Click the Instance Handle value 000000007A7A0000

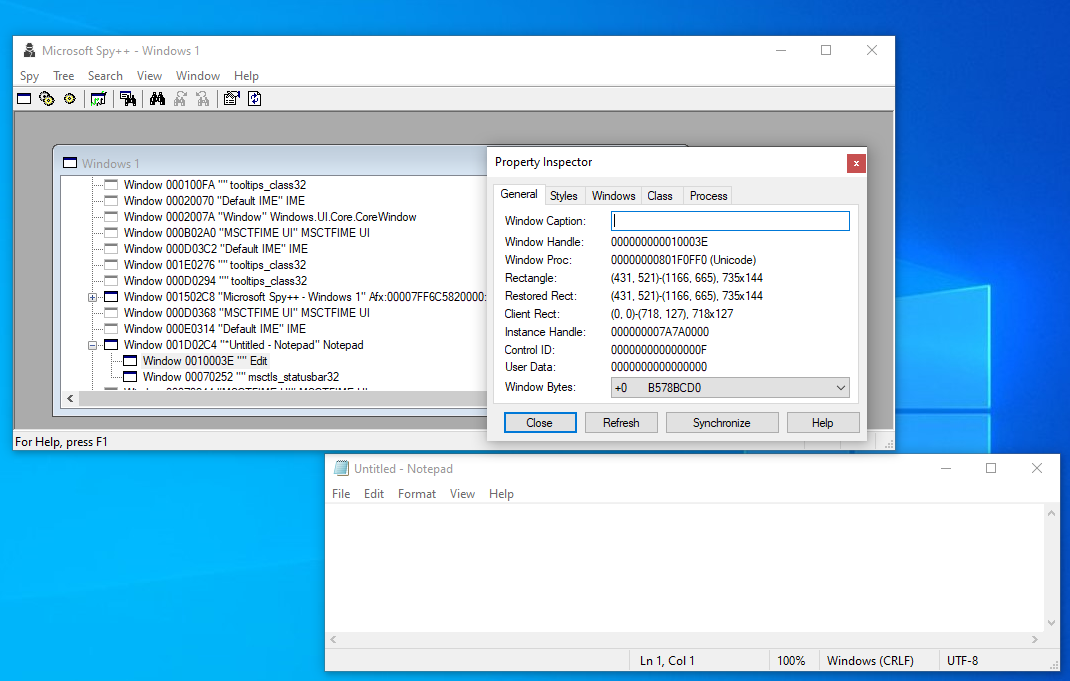(x=660, y=332)
